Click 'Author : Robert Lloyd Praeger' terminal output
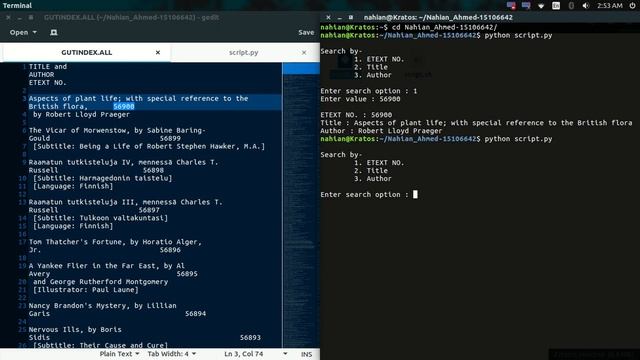Image resolution: width=640 pixels, height=360 pixels. pos(381,131)
